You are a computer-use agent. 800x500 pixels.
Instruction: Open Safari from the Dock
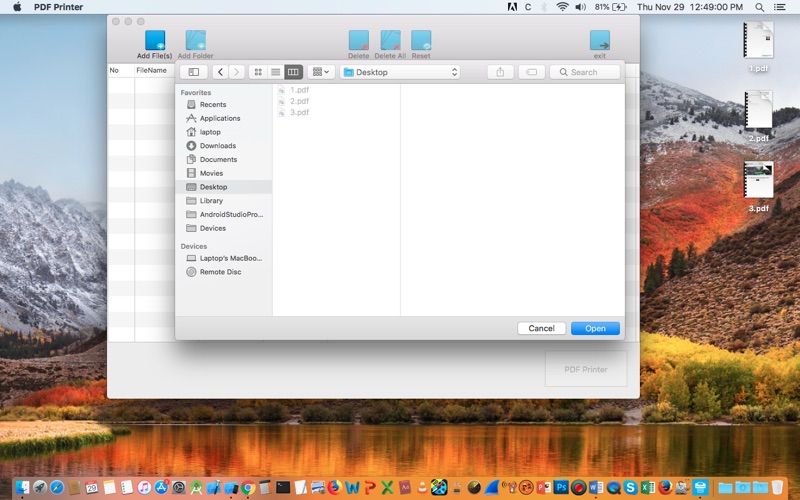click(57, 487)
